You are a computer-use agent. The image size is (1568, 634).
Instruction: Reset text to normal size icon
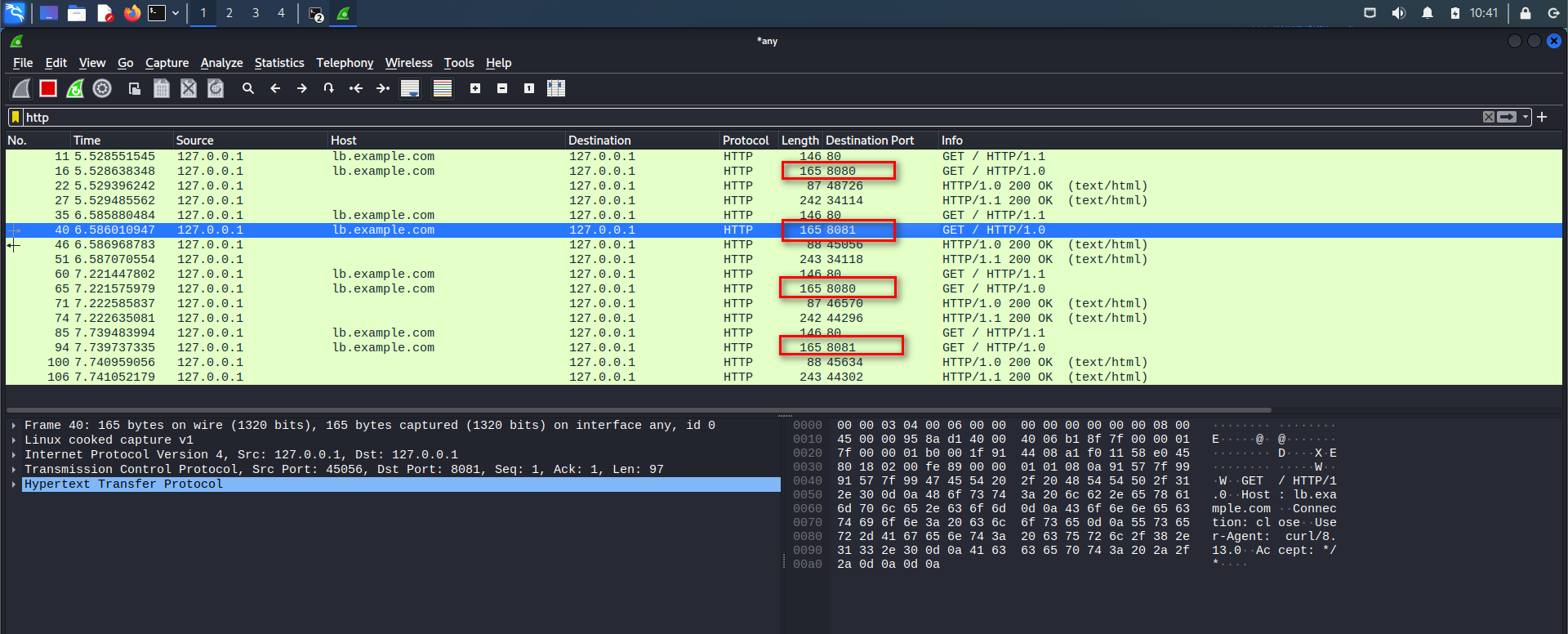point(529,88)
